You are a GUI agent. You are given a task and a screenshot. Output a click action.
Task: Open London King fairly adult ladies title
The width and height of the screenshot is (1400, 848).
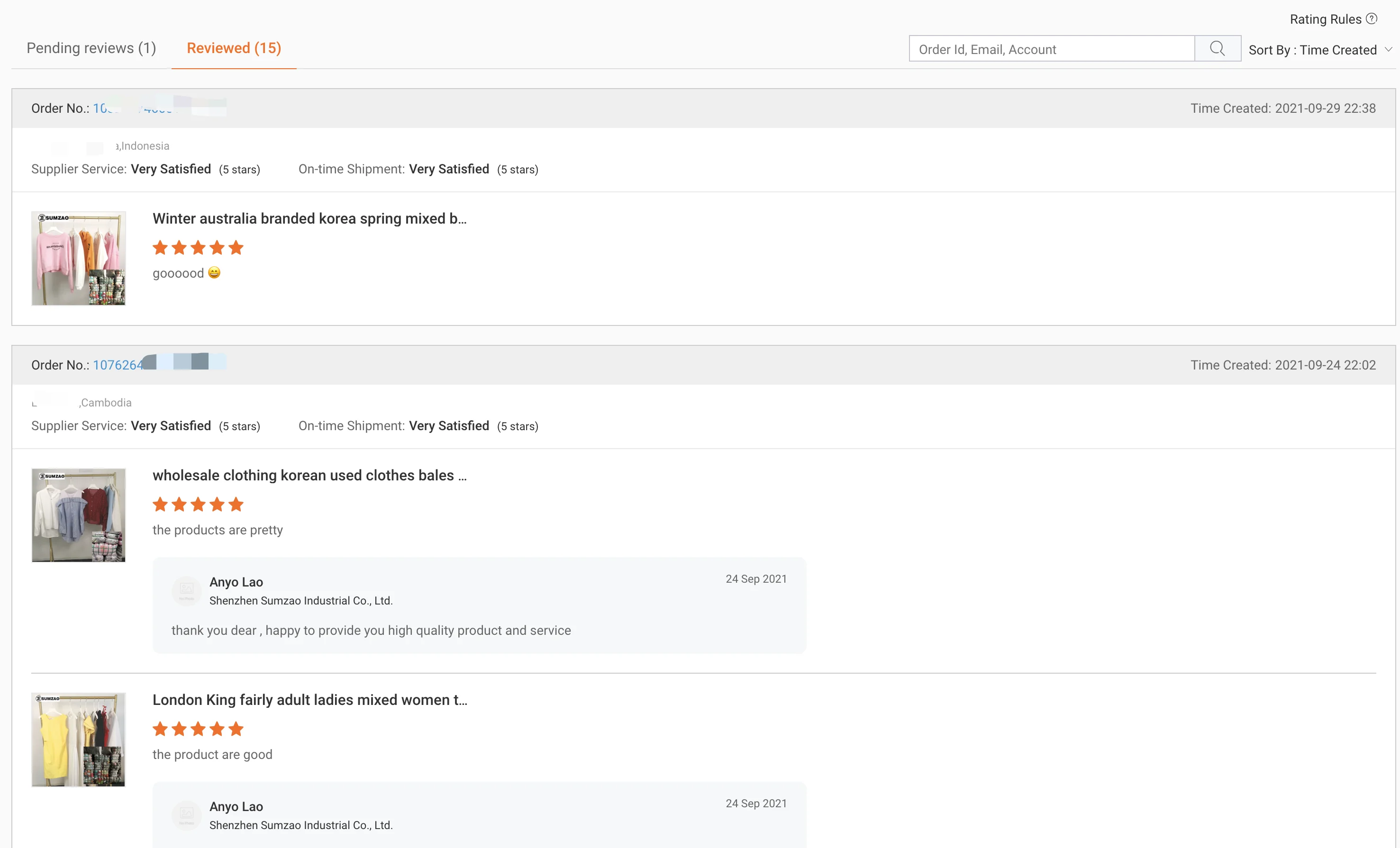point(309,700)
